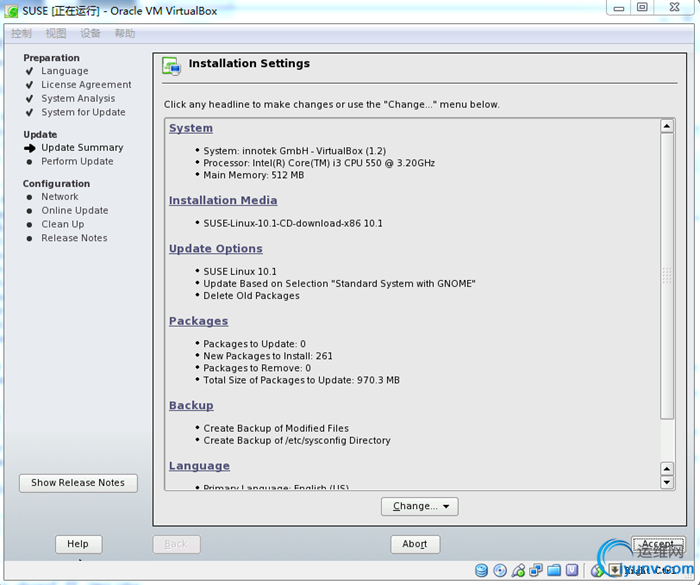Select the License Agreement step

86,85
